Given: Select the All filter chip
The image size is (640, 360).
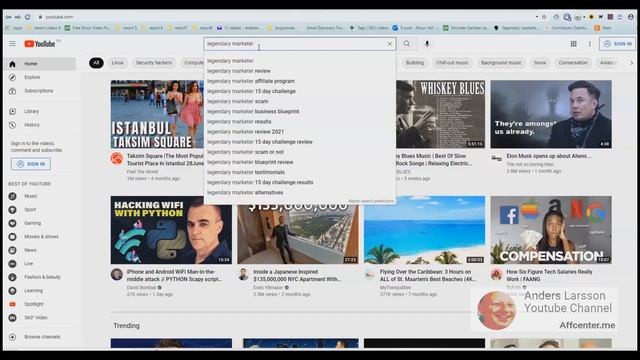Looking at the screenshot, I should [96, 63].
